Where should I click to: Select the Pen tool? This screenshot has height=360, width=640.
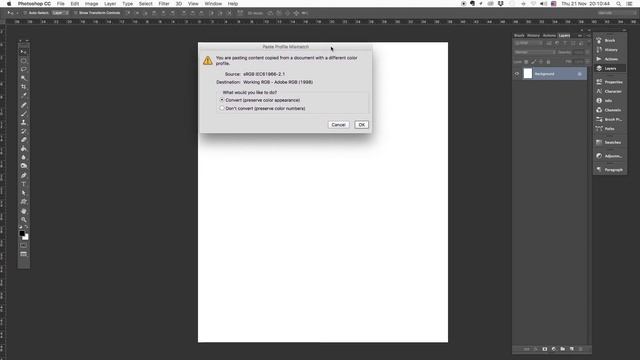click(x=23, y=176)
